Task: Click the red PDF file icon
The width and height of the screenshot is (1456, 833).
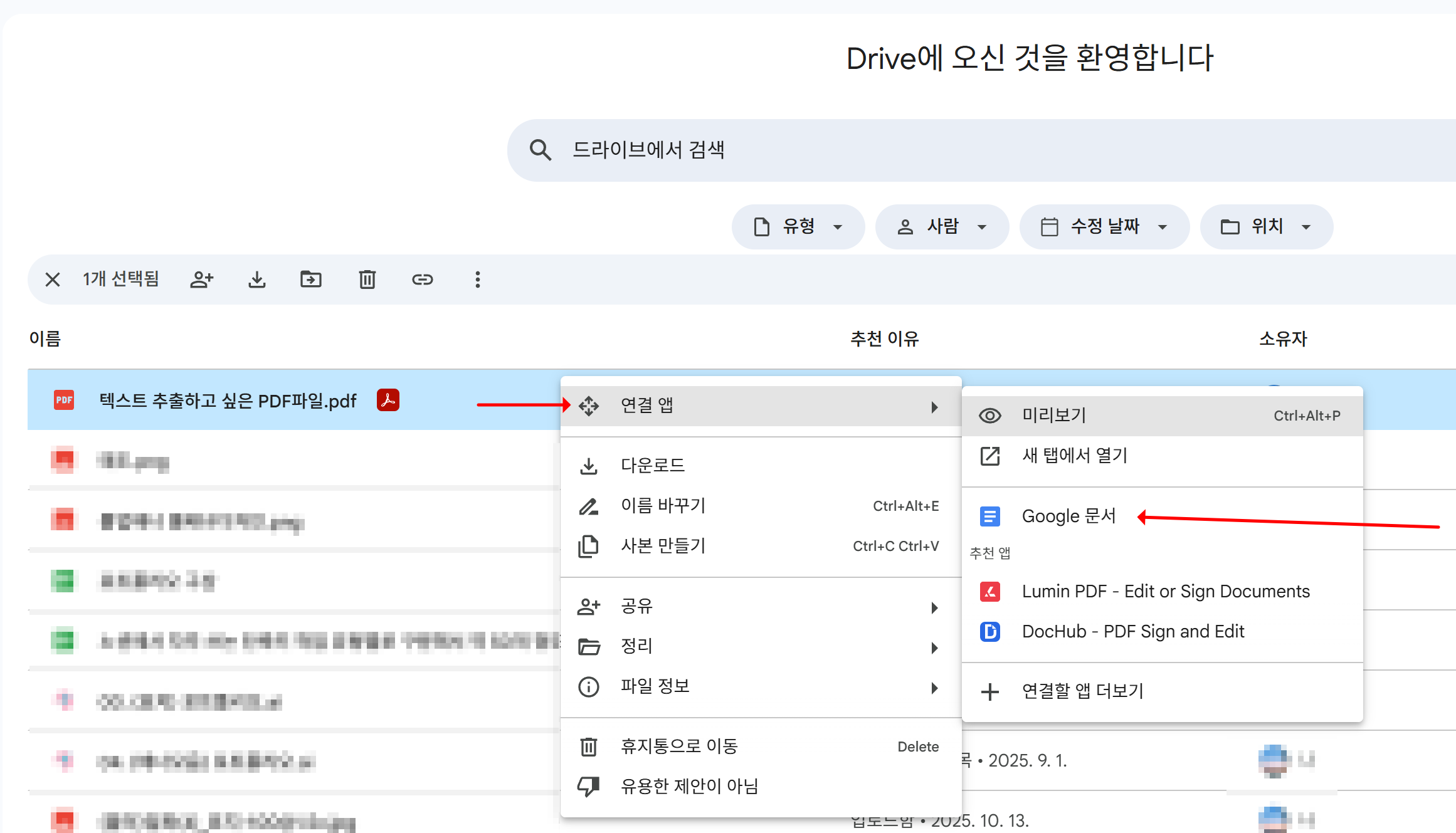Action: (63, 400)
